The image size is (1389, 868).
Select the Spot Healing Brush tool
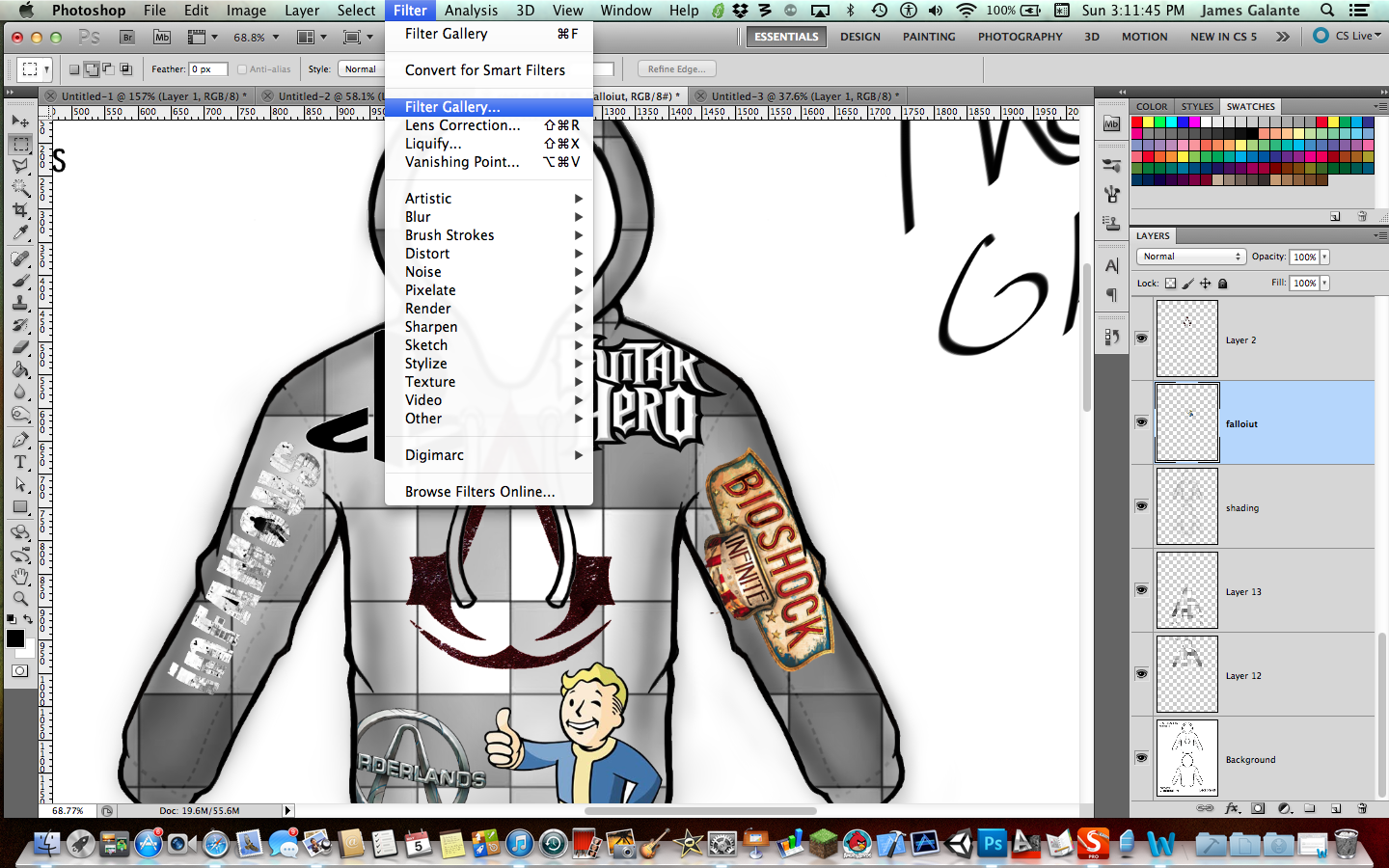tap(20, 258)
